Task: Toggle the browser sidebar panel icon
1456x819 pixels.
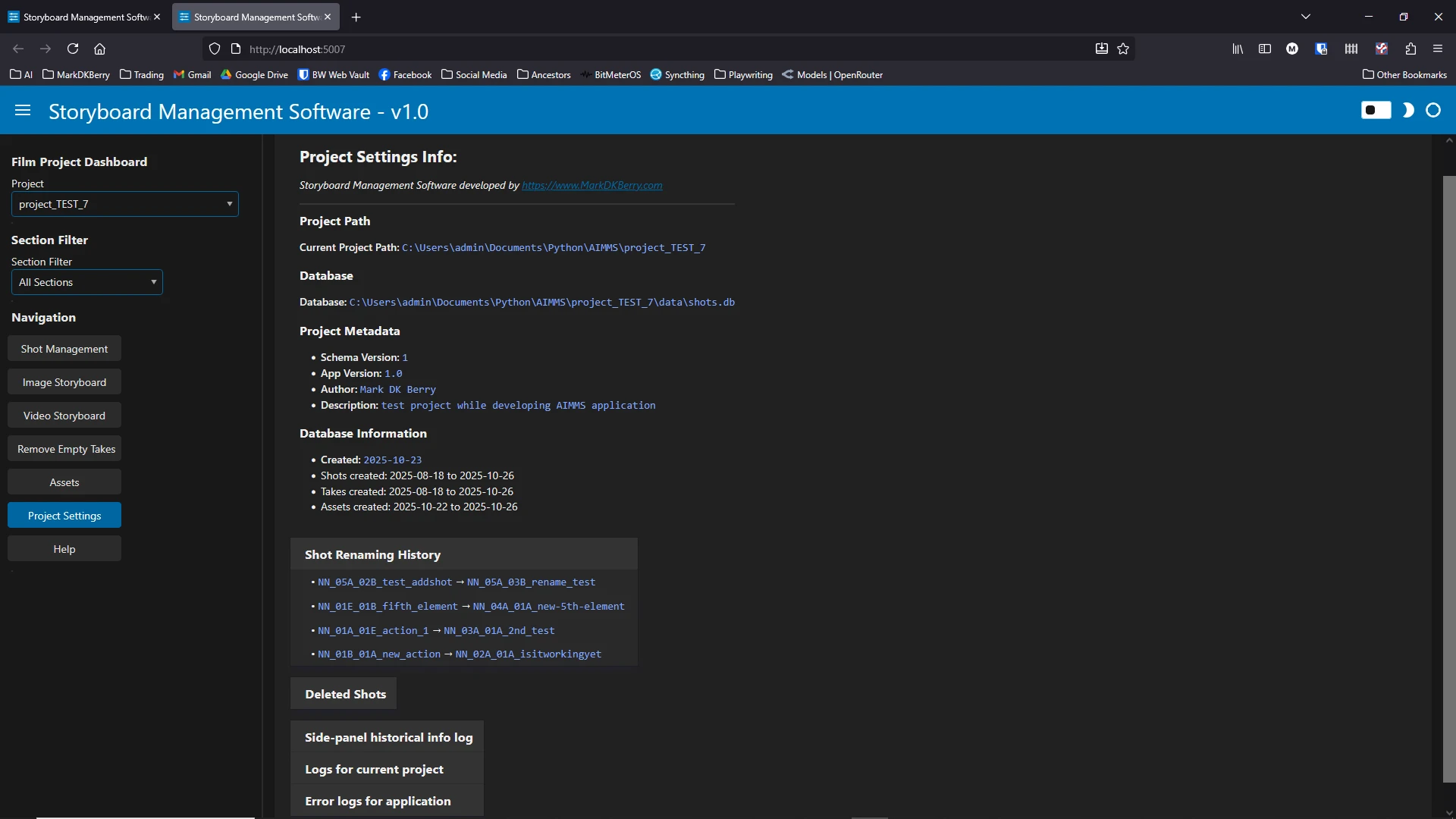Action: (1264, 49)
